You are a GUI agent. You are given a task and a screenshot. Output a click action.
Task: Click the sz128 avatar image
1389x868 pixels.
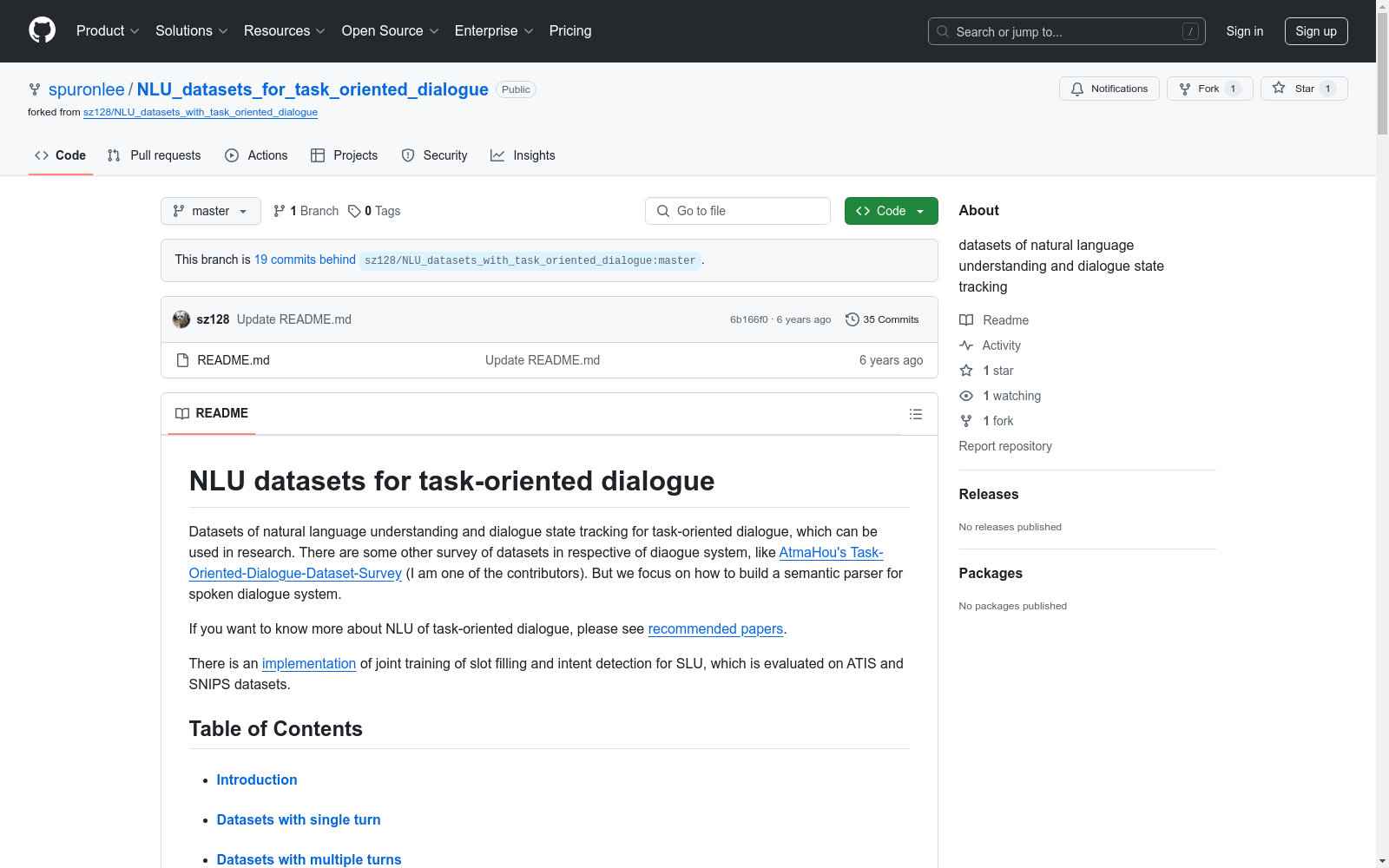181,319
